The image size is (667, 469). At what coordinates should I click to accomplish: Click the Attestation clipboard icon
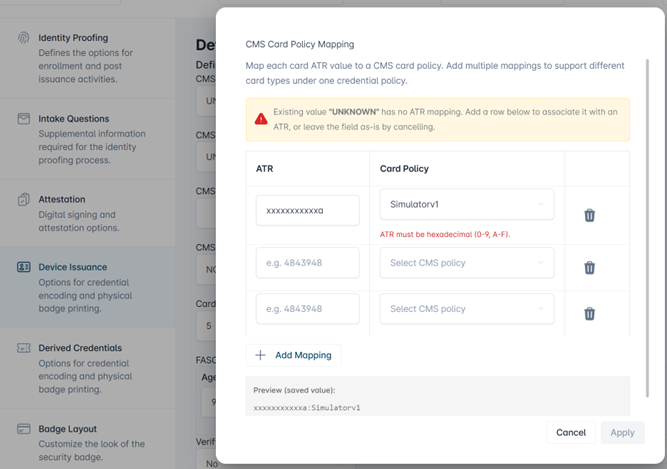23,199
